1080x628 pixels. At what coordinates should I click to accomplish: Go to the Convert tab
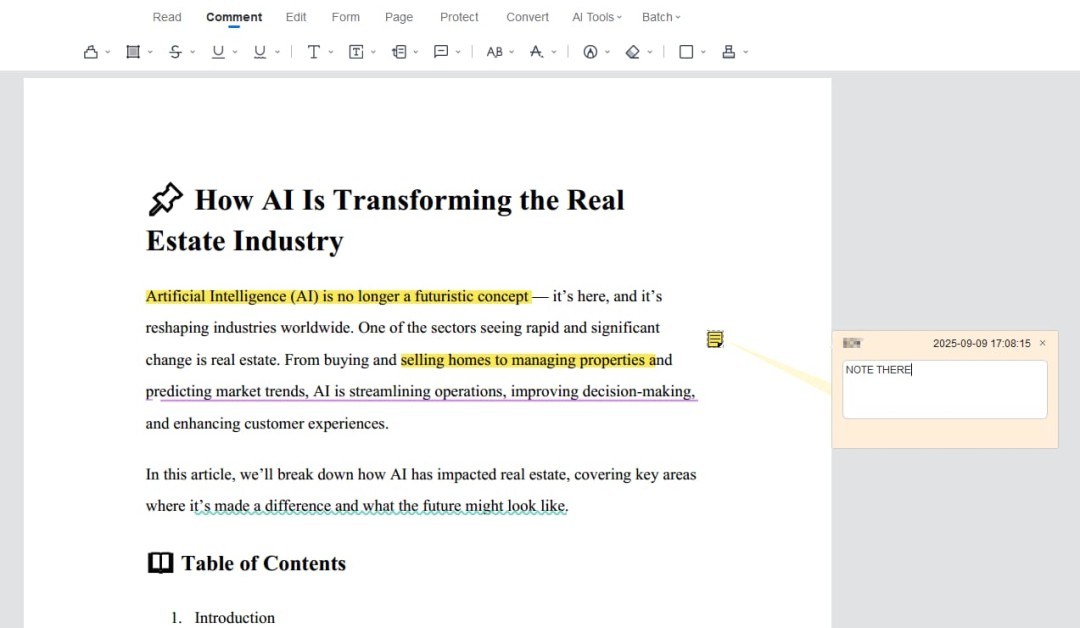tap(527, 17)
